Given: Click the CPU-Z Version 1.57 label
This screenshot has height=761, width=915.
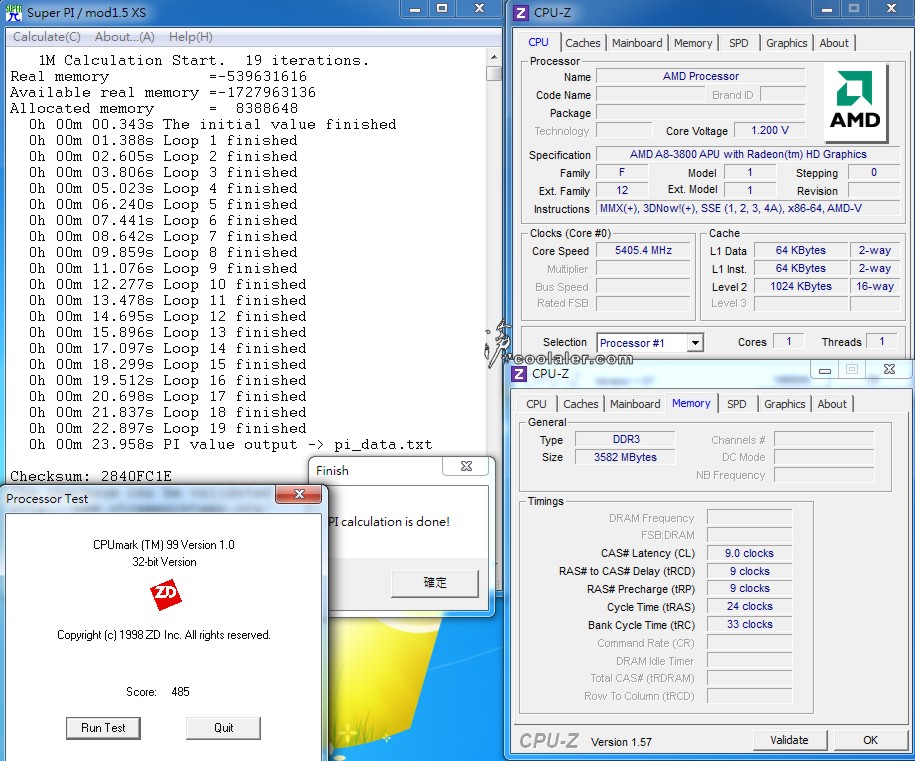Looking at the screenshot, I should (621, 742).
